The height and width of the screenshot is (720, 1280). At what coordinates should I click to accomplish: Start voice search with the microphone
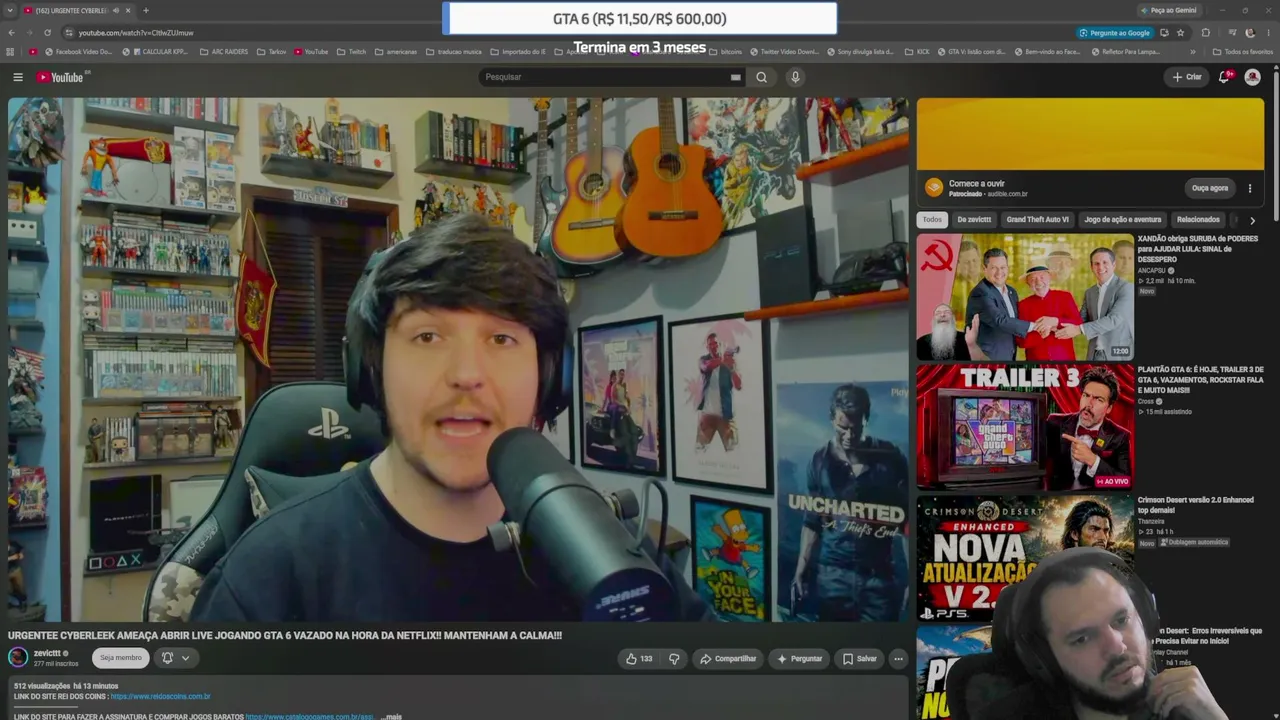tap(795, 77)
